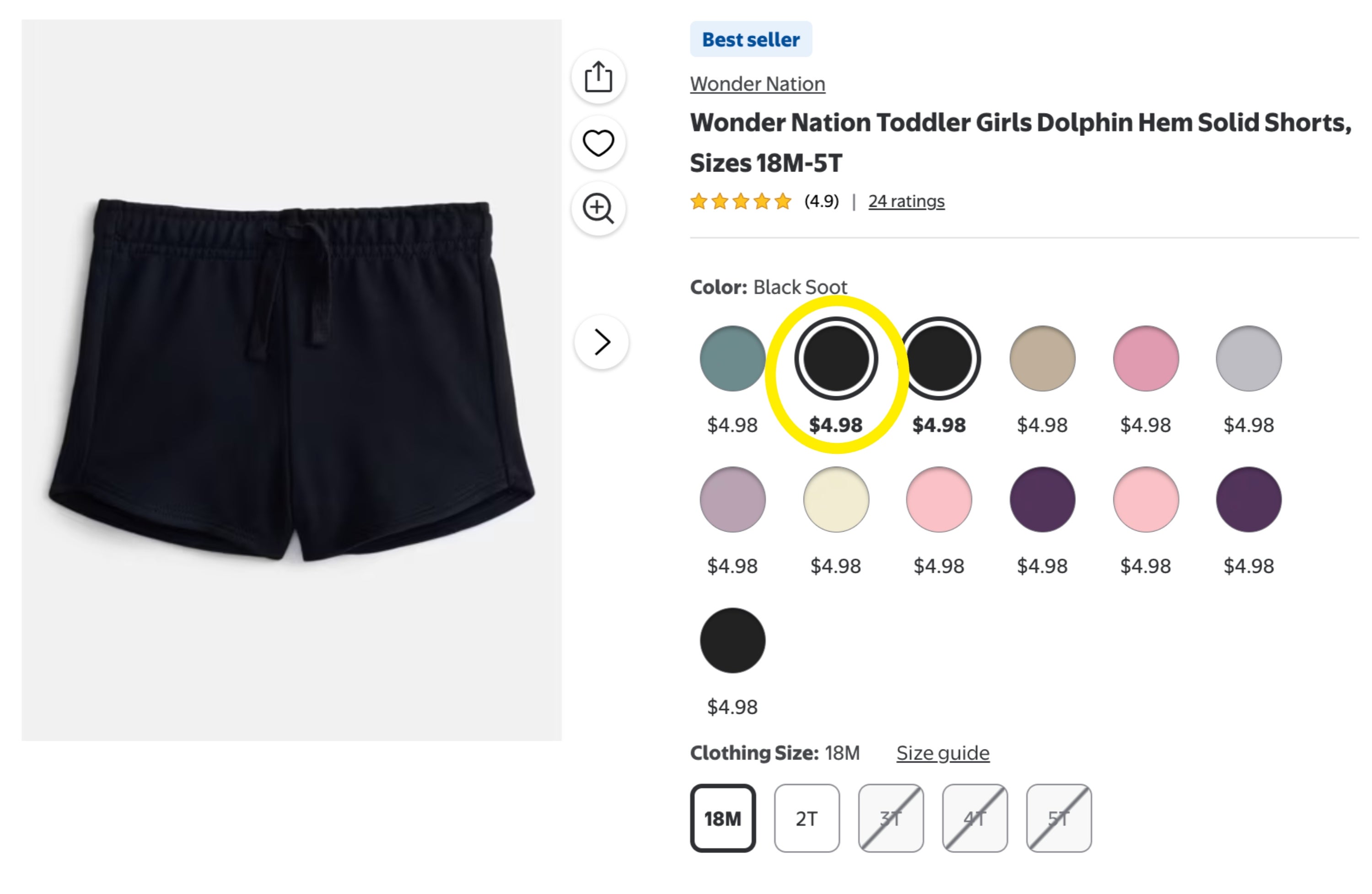Add item to favorites with heart icon
The height and width of the screenshot is (894, 1372).
[x=598, y=142]
